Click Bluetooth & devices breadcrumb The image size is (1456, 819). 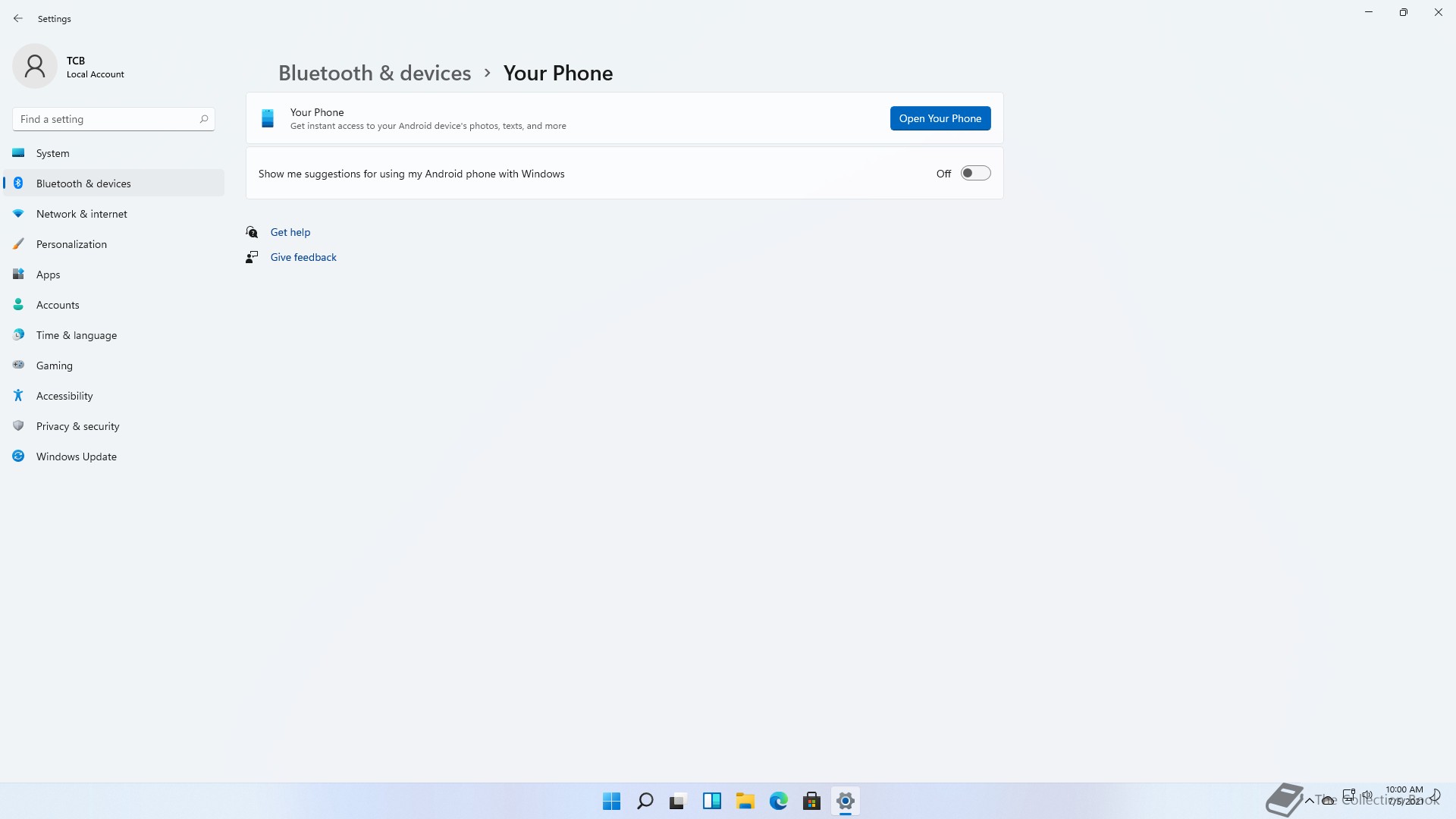pos(375,73)
